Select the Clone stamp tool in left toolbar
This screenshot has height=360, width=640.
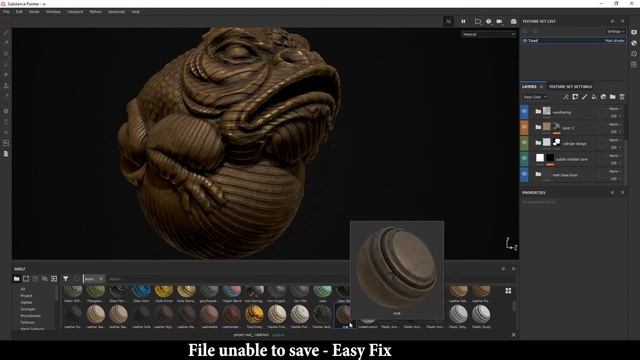tap(6, 85)
